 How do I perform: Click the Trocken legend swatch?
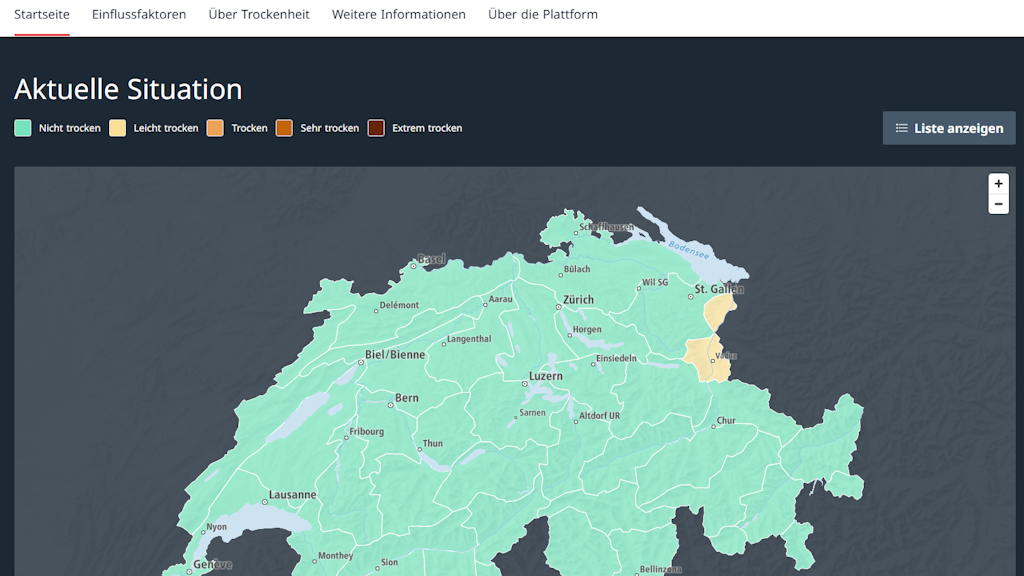(215, 128)
